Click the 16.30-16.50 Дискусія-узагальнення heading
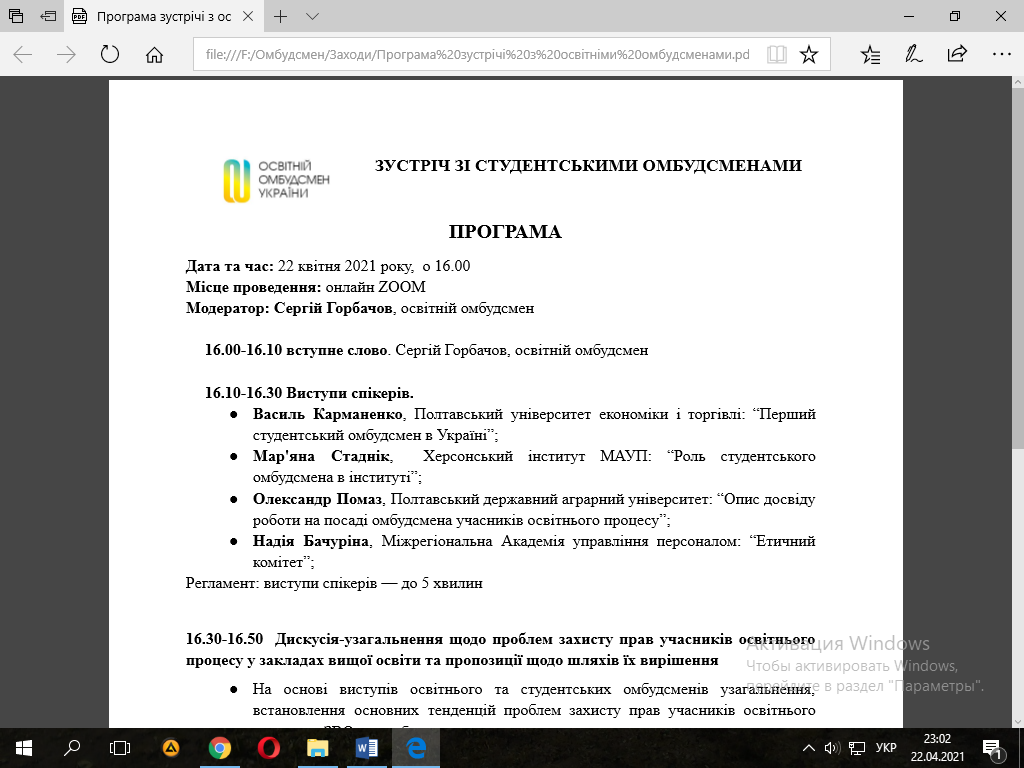 (x=500, y=649)
